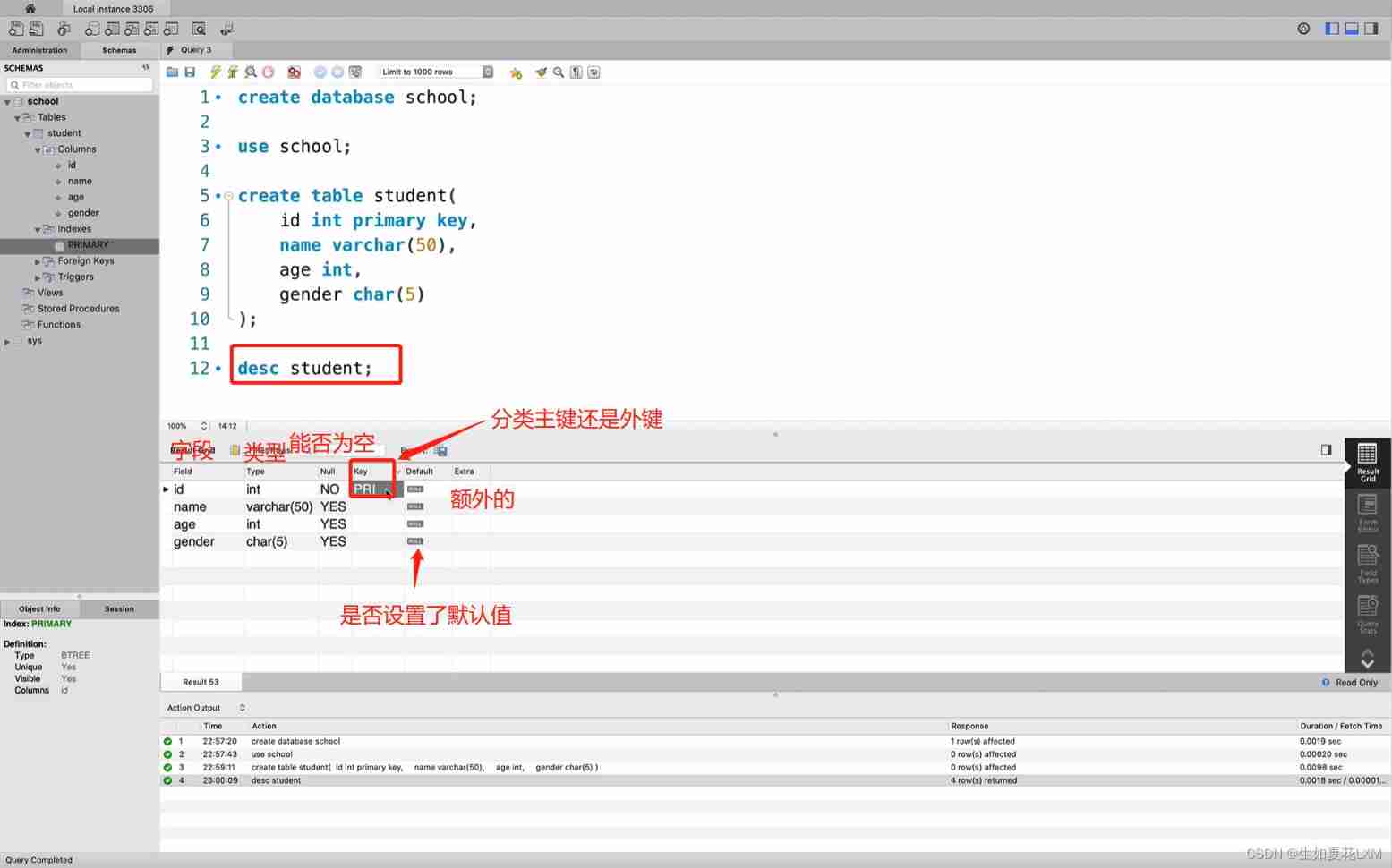Toggle the left sidebar panel icon

(1332, 29)
